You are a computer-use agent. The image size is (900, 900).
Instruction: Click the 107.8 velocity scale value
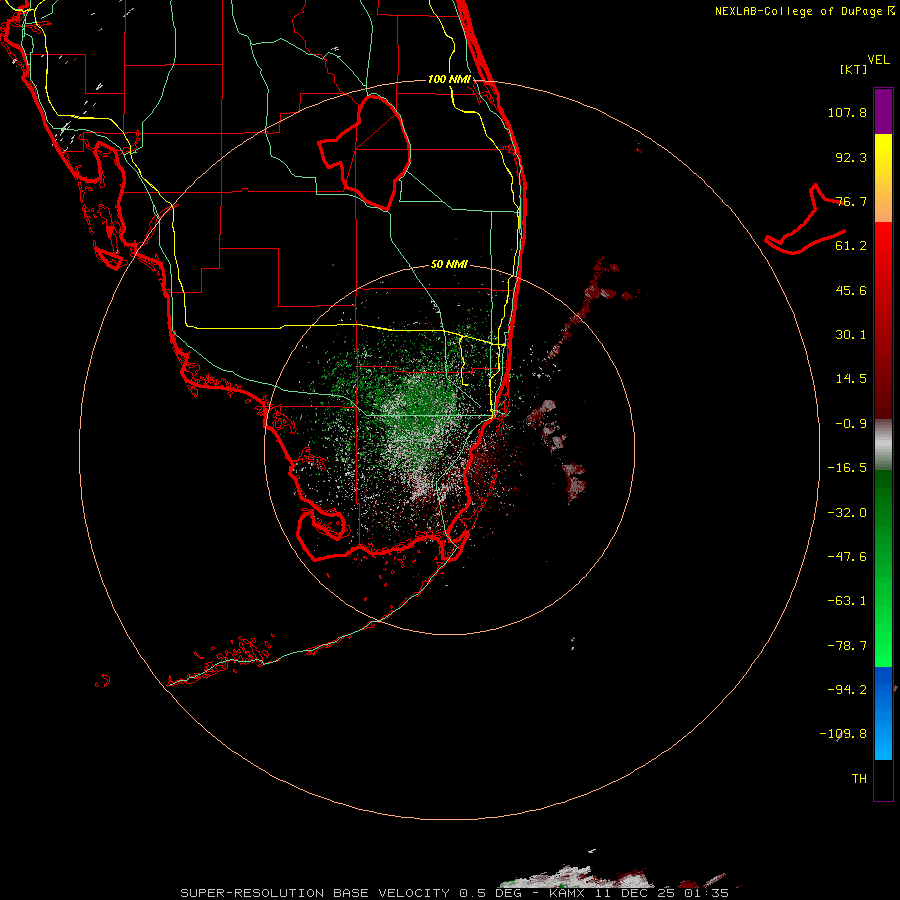[x=847, y=112]
